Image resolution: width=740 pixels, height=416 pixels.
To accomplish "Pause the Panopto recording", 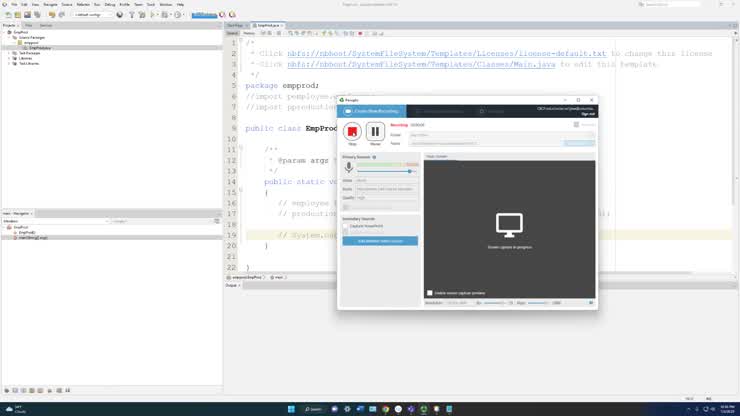I will pos(375,131).
